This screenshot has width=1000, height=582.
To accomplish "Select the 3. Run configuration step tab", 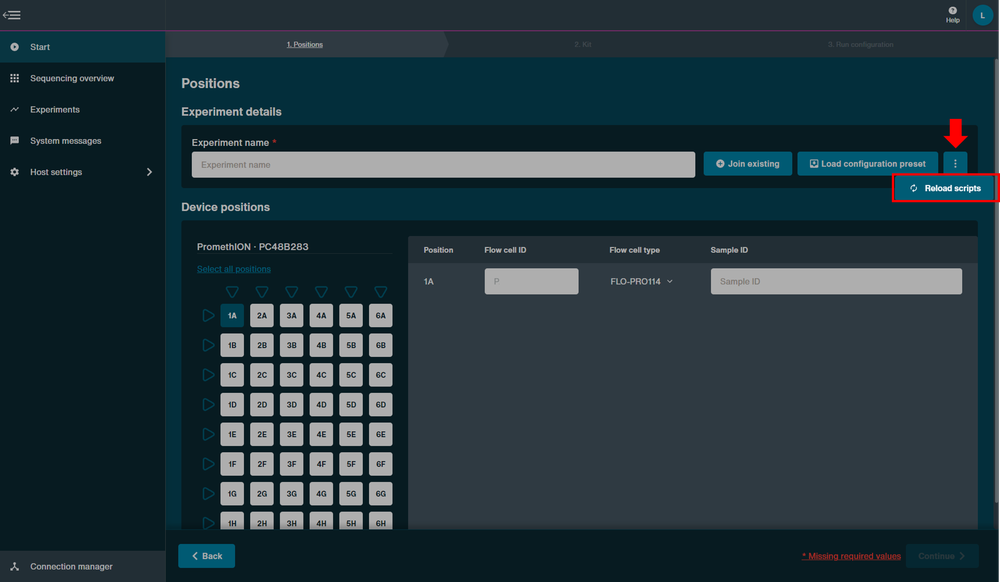I will (x=860, y=45).
